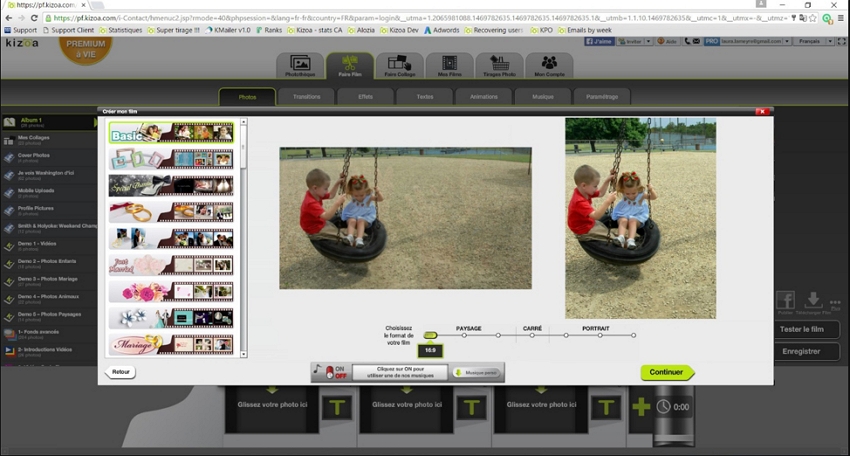Switch to the Musique tab
This screenshot has height=456, width=850.
[x=542, y=97]
